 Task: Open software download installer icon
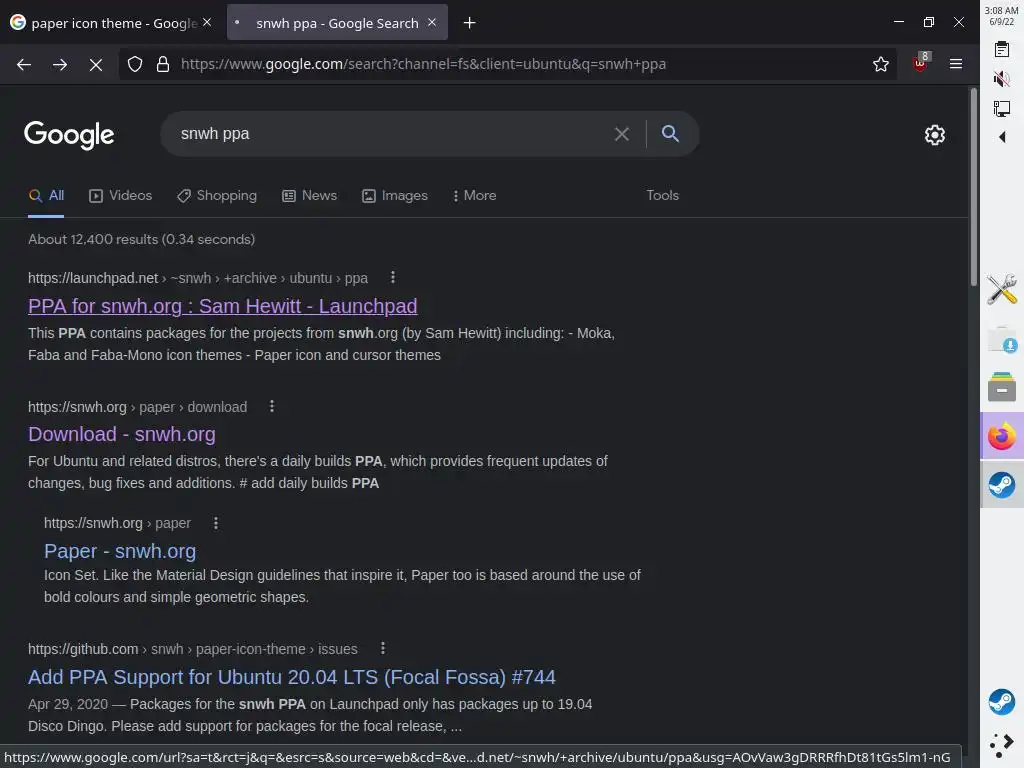1002,340
